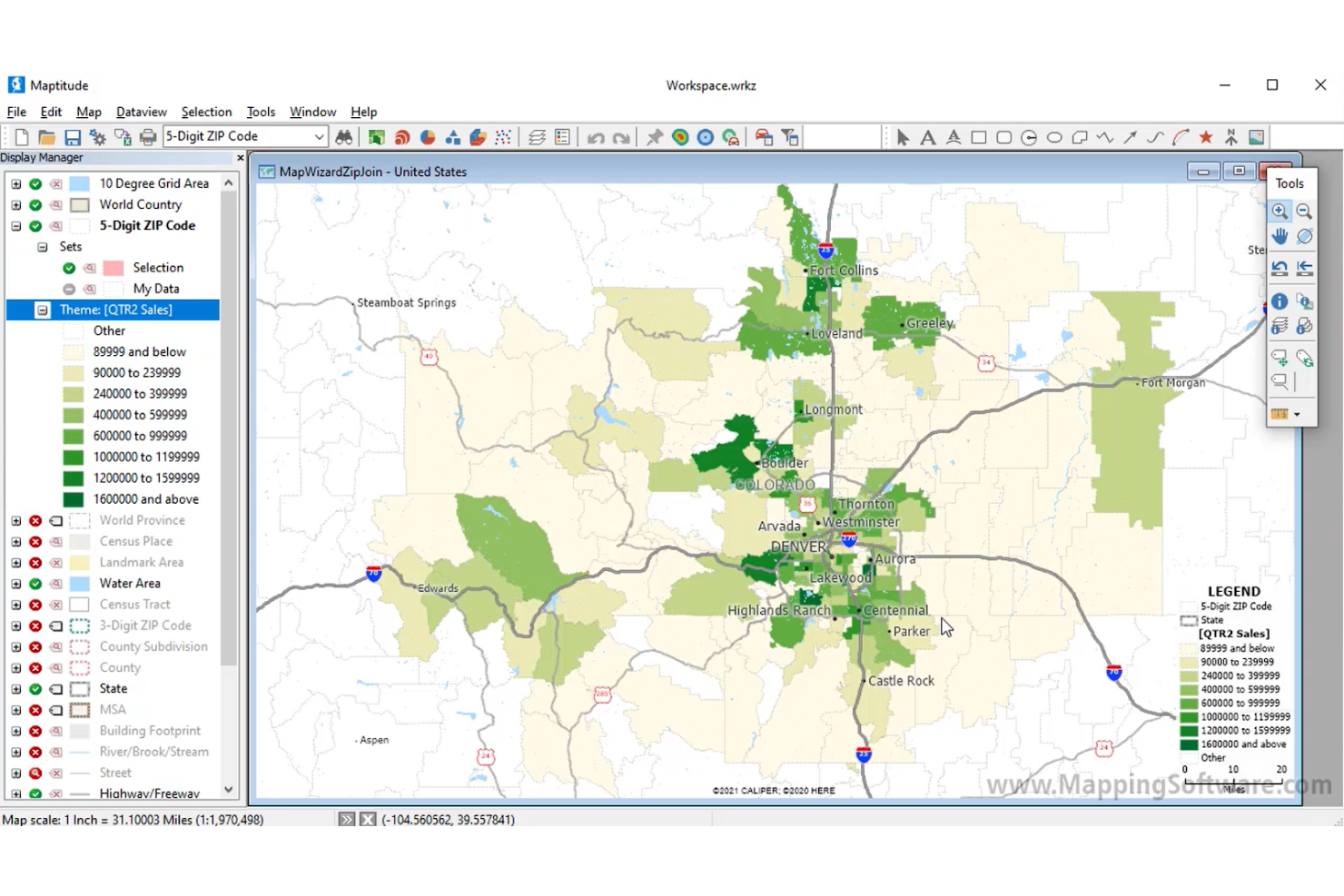The width and height of the screenshot is (1344, 896).
Task: Open the map layers stack icon
Action: [537, 137]
